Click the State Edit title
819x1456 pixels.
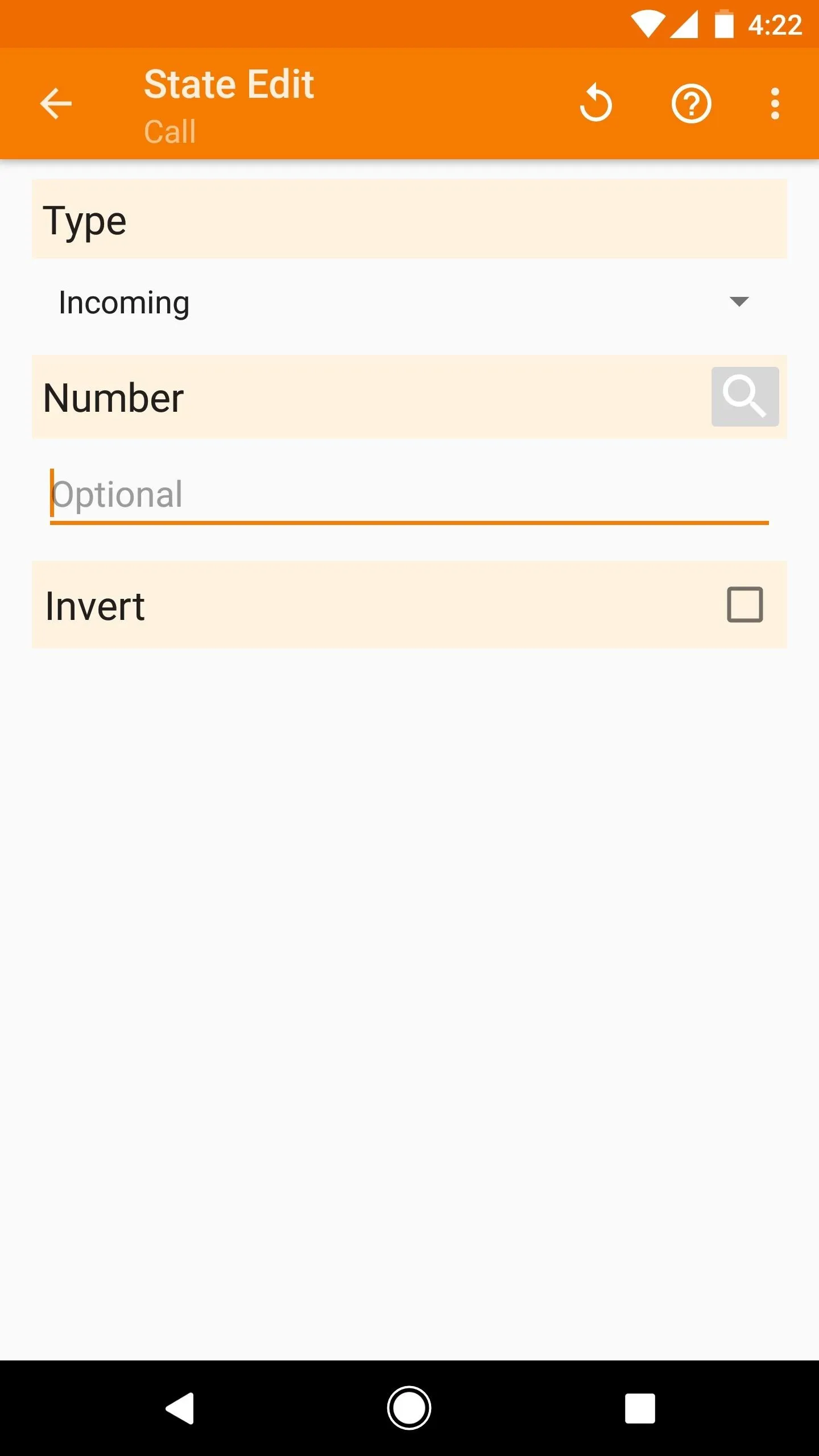pos(229,84)
